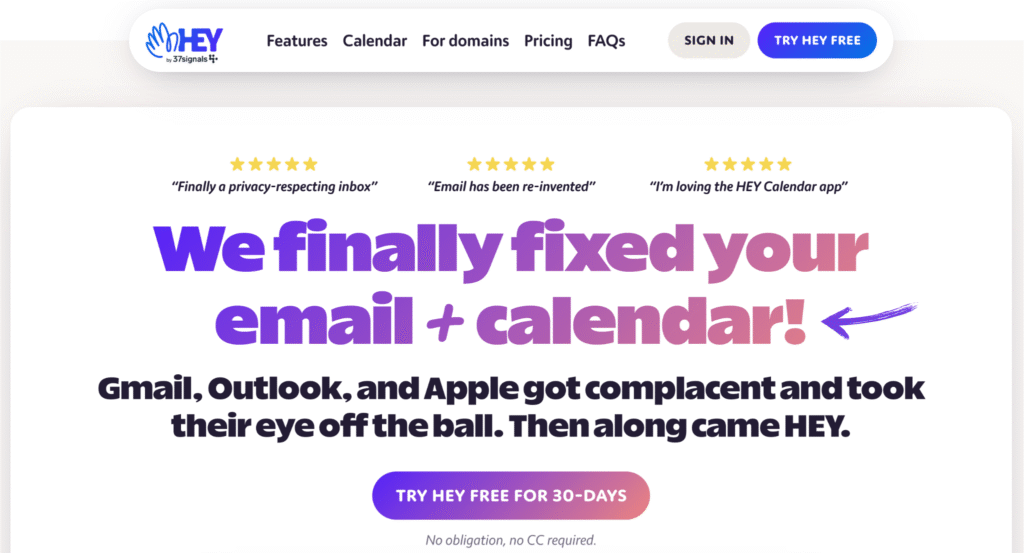Viewport: 1024px width, 553px height.
Task: Click the Try HEY Free button
Action: click(817, 41)
